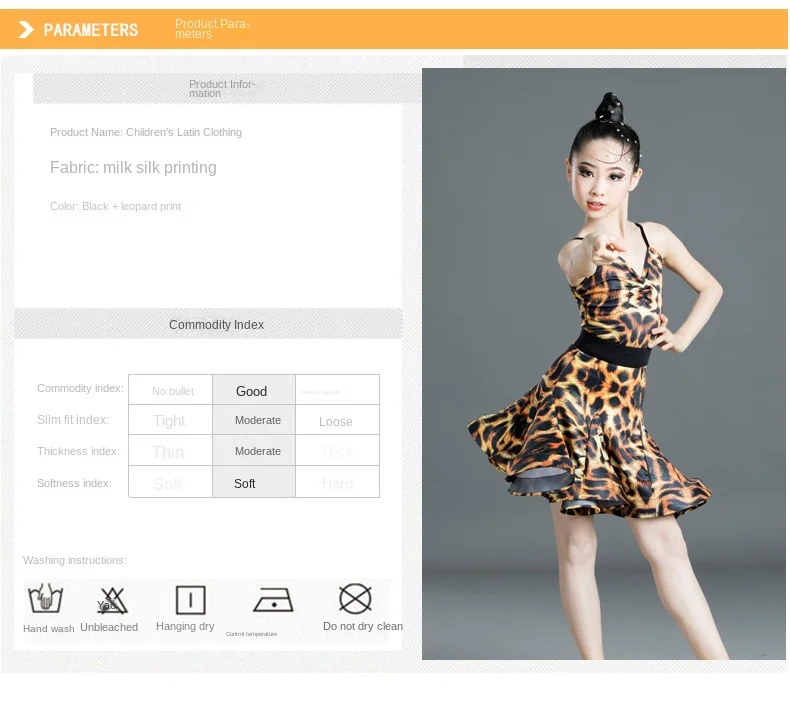Click the white chevron beside PARAMETERS

pos(26,30)
